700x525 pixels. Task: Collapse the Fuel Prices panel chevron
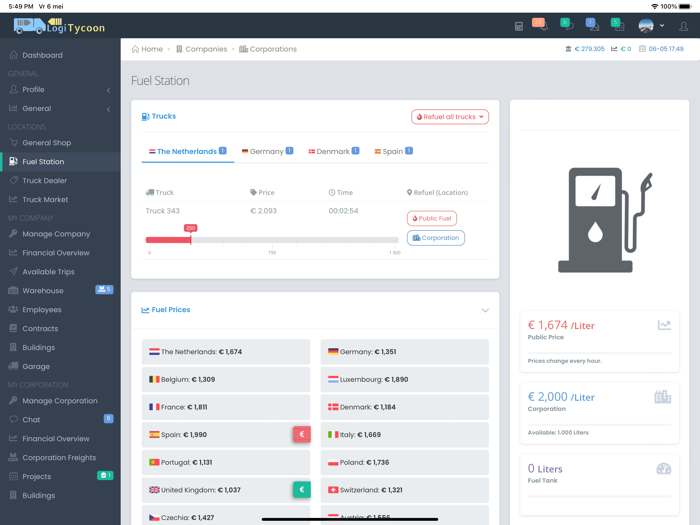(x=485, y=310)
